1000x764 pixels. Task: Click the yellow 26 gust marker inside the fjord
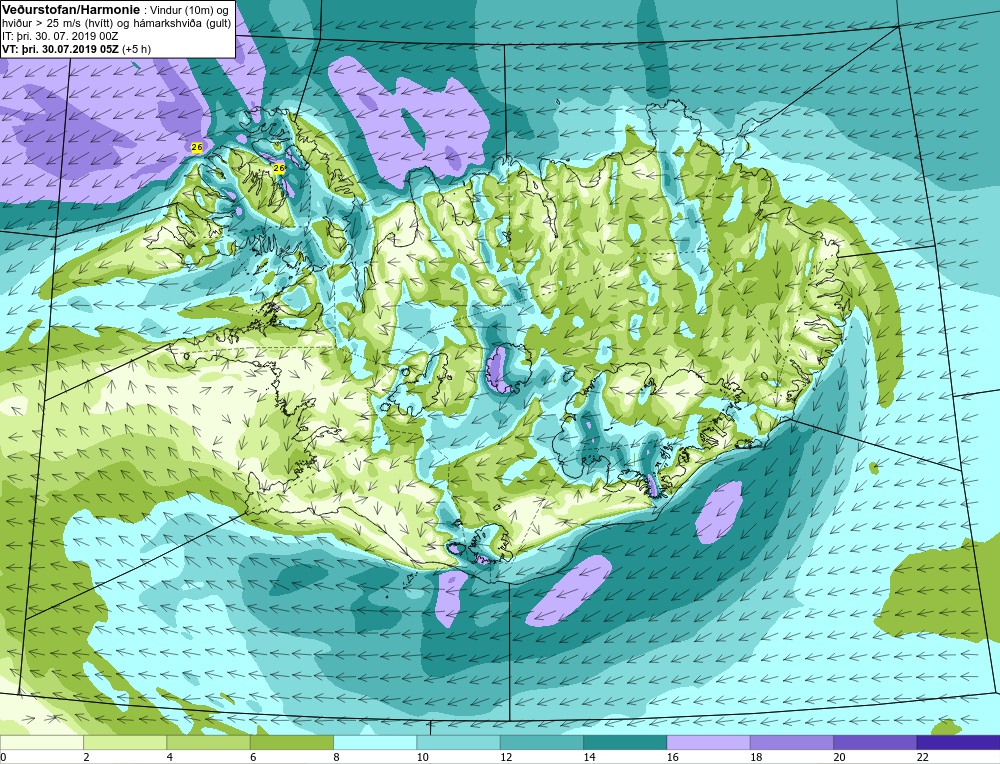click(279, 168)
